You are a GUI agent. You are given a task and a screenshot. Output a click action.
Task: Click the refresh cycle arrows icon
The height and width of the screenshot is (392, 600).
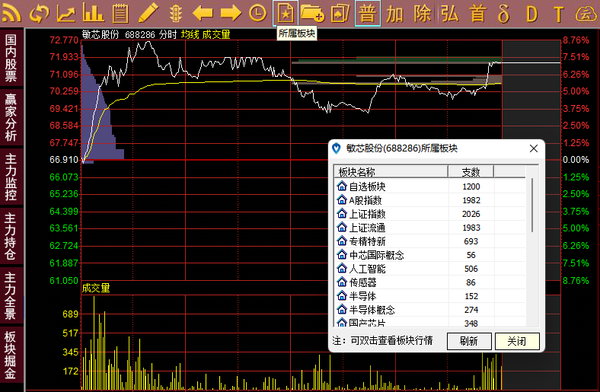pyautogui.click(x=38, y=13)
